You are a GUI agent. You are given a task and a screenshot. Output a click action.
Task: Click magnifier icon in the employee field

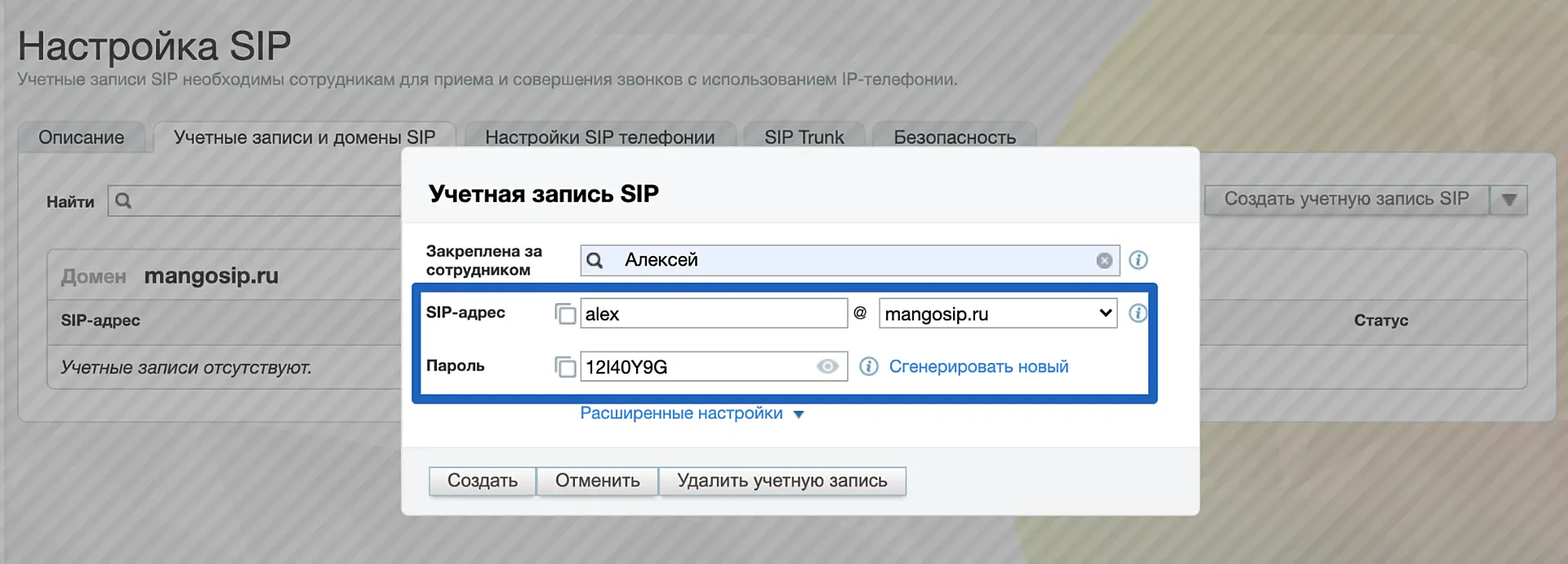point(595,261)
